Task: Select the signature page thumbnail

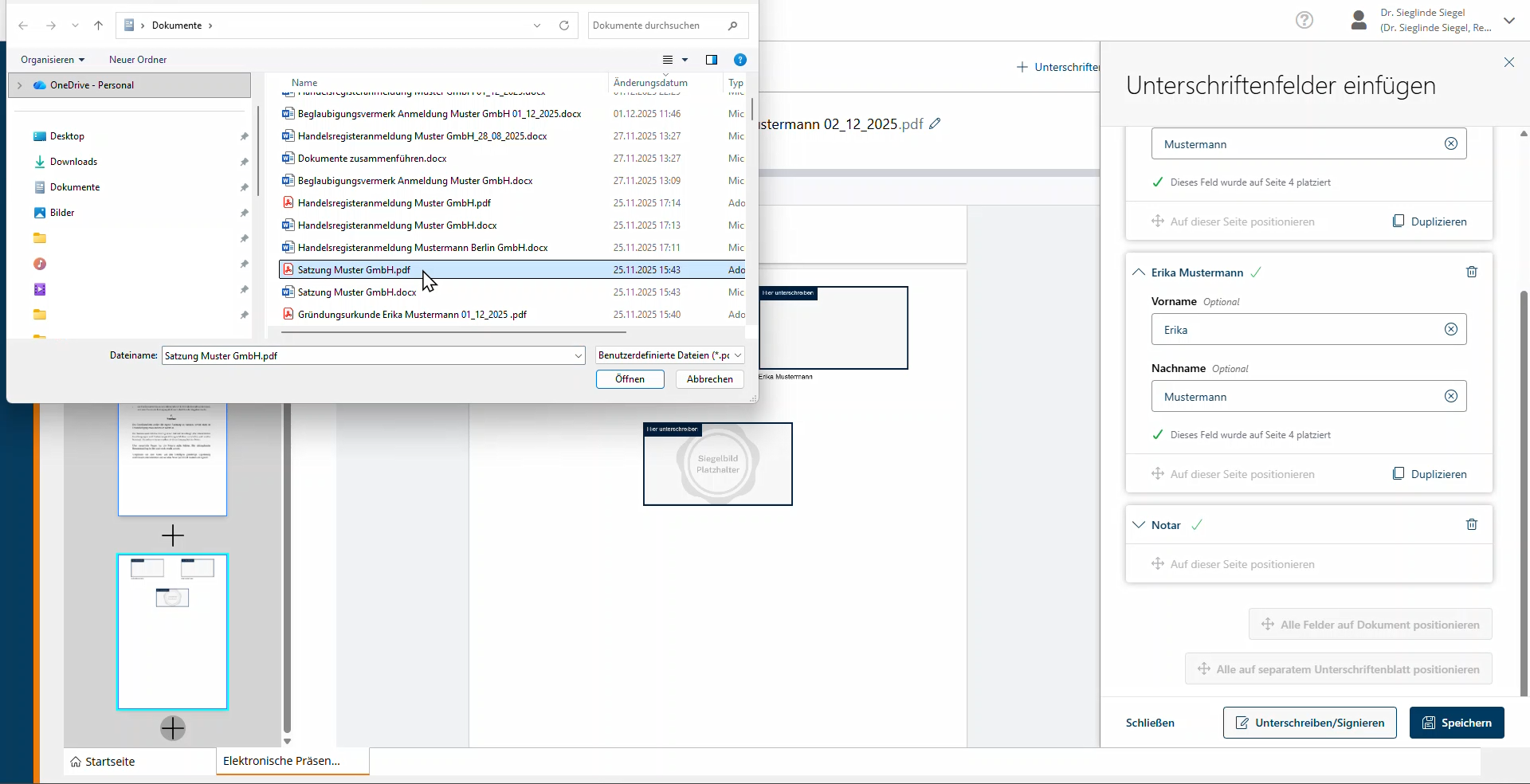Action: 172,631
